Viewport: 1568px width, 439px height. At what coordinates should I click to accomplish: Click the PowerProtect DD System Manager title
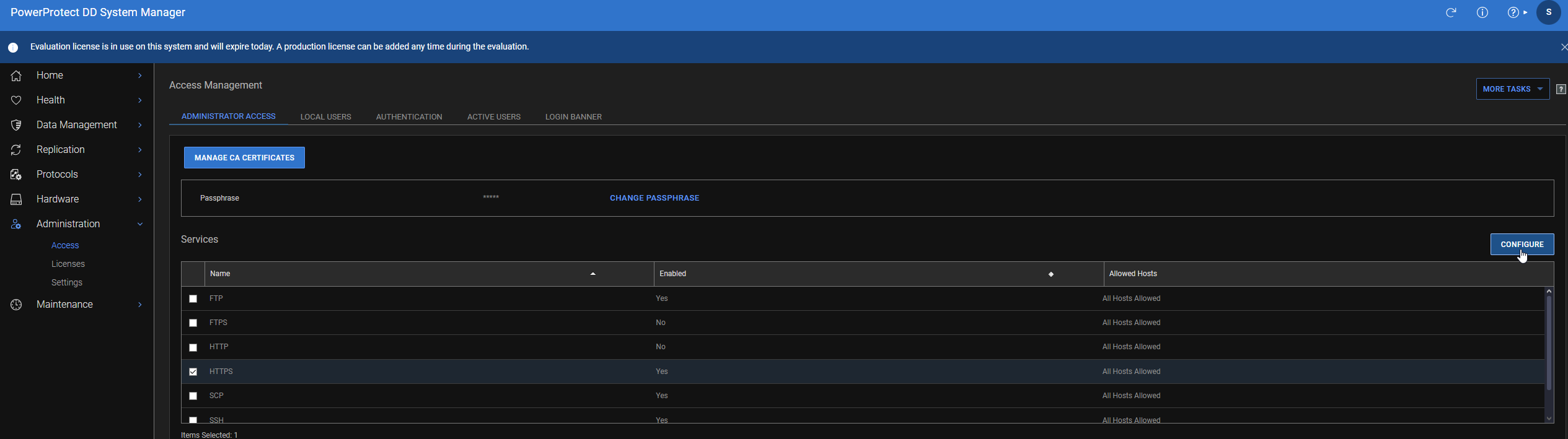tap(98, 12)
